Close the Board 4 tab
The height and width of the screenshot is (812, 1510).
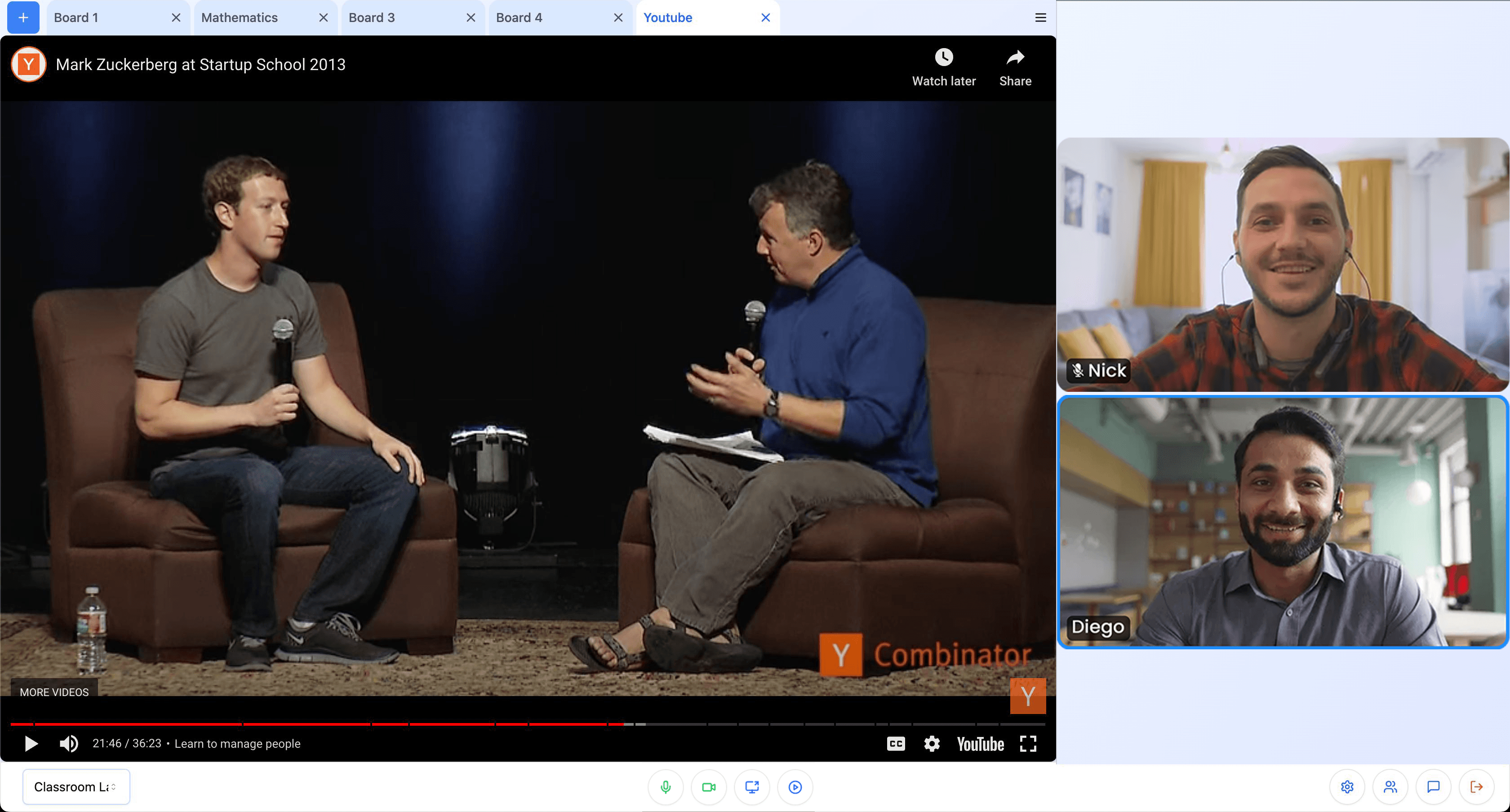(x=618, y=18)
